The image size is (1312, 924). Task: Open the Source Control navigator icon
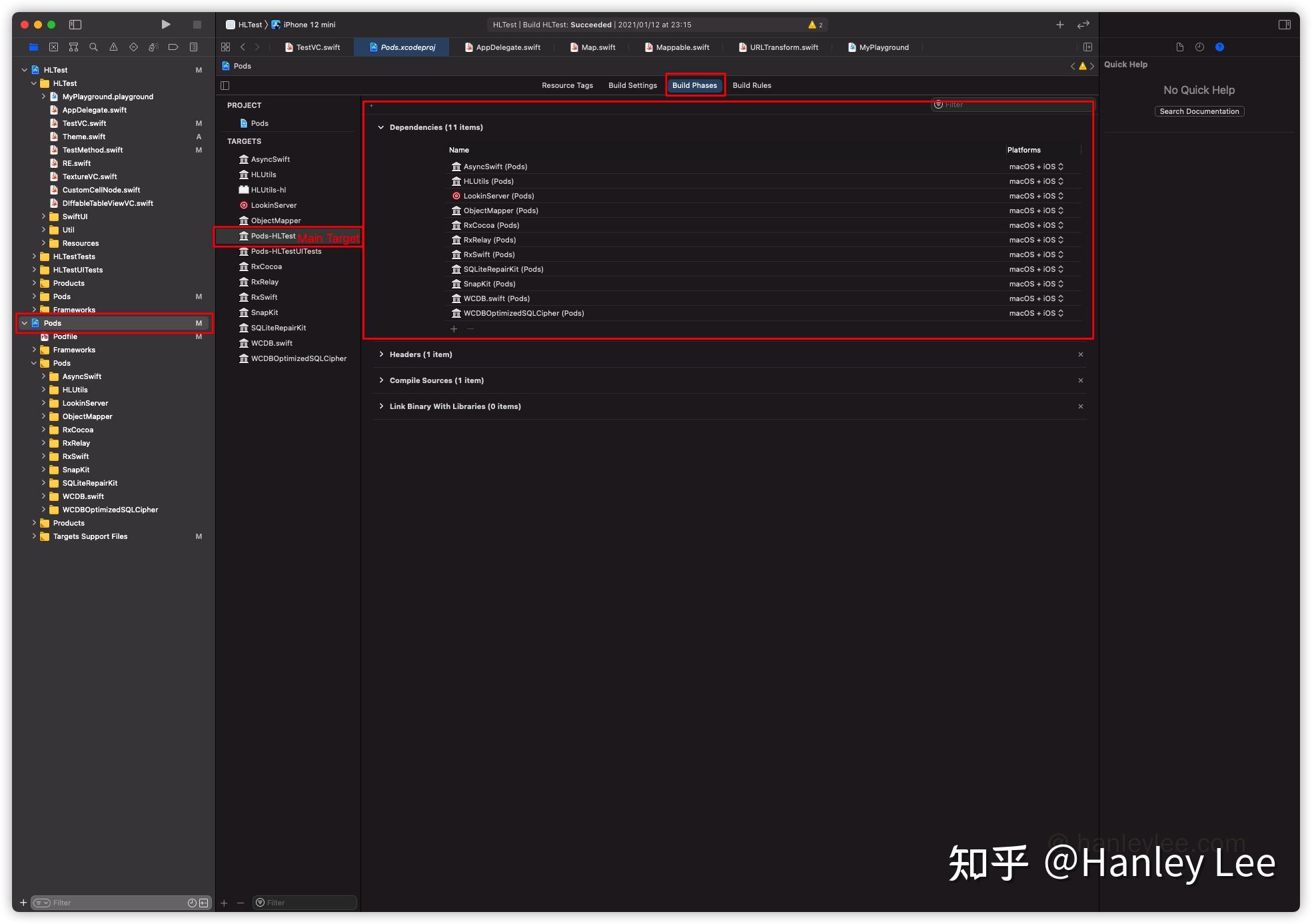pyautogui.click(x=53, y=47)
